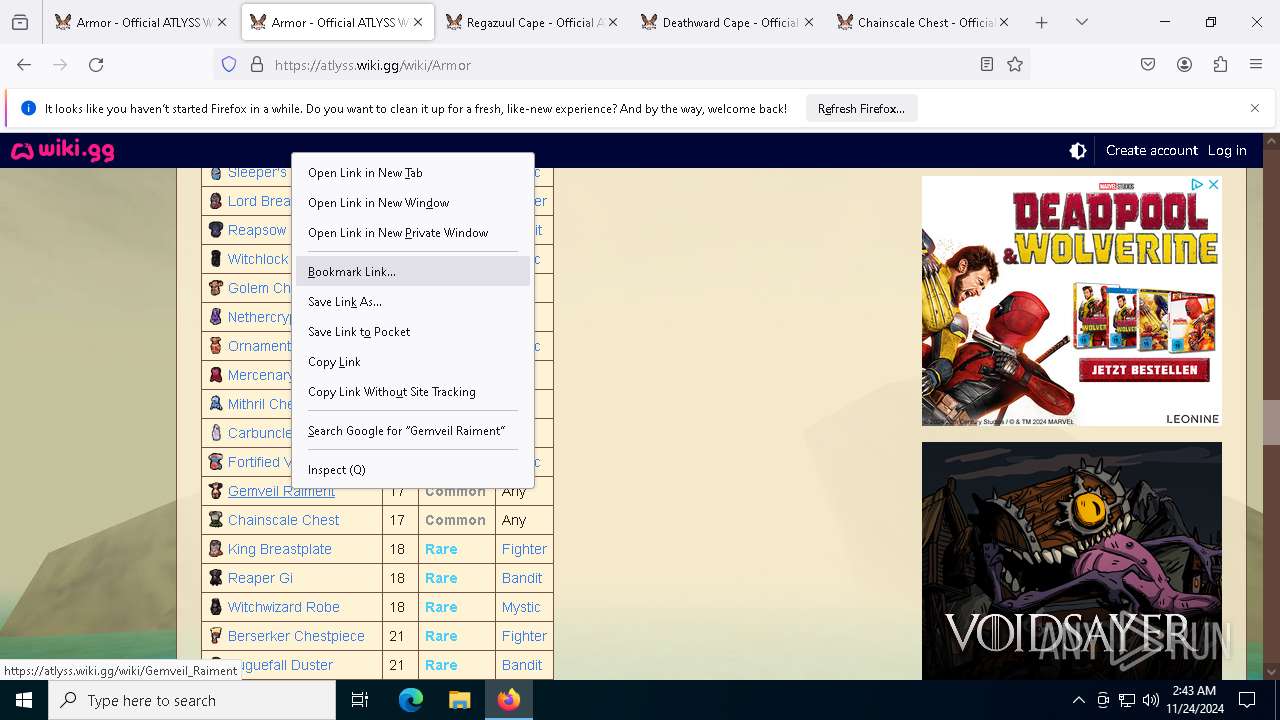Choose Bookmark Link from context menu
Image resolution: width=1280 pixels, height=720 pixels.
pyautogui.click(x=413, y=272)
